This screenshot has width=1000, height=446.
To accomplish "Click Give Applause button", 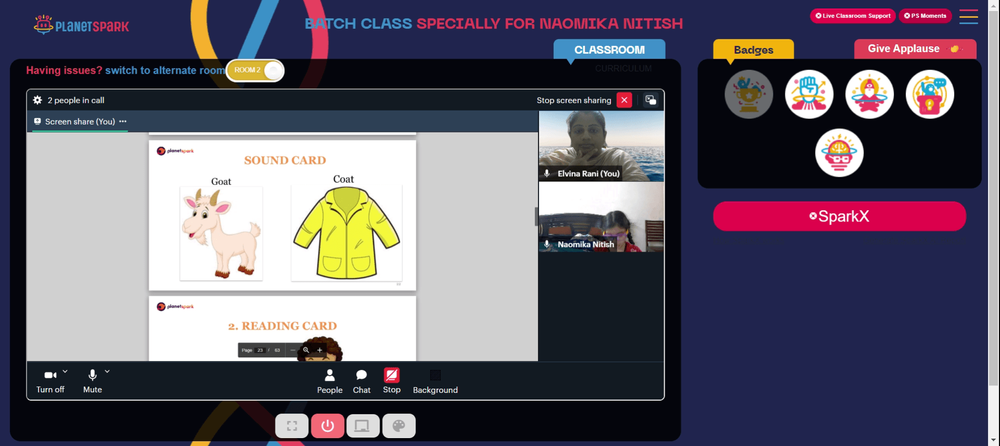I will pos(915,49).
